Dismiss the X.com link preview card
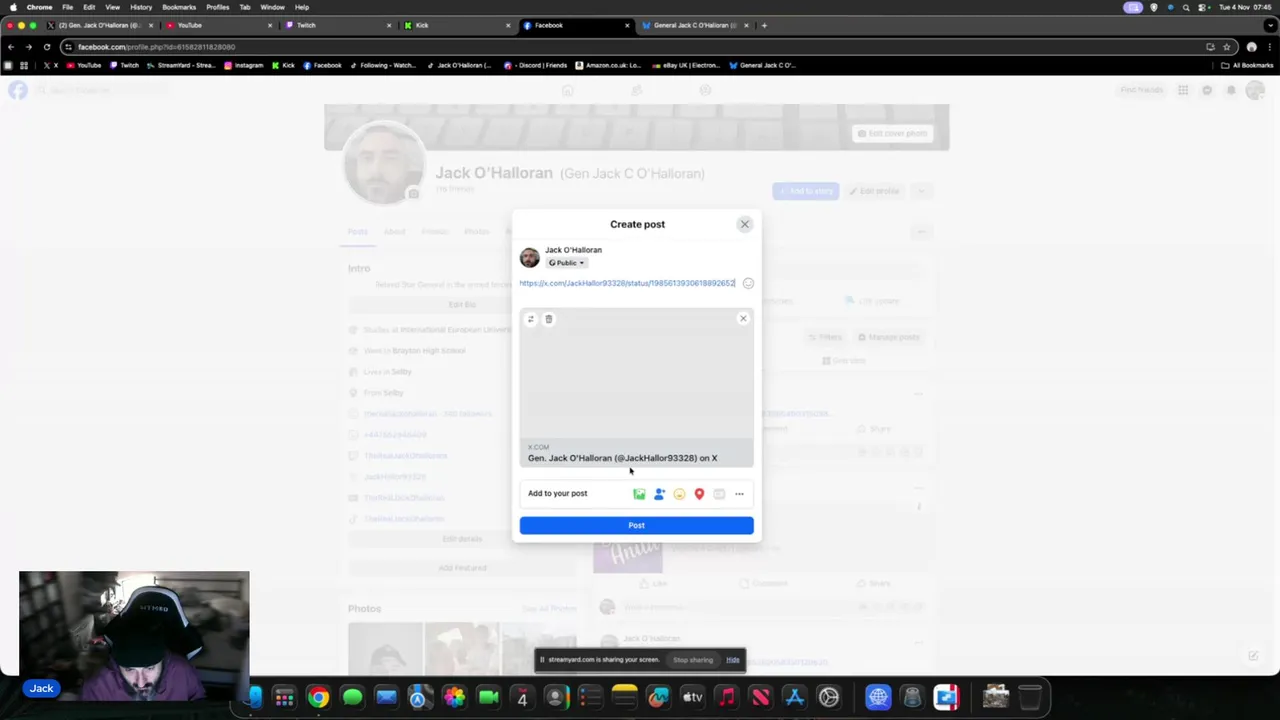The image size is (1280, 720). [x=743, y=318]
